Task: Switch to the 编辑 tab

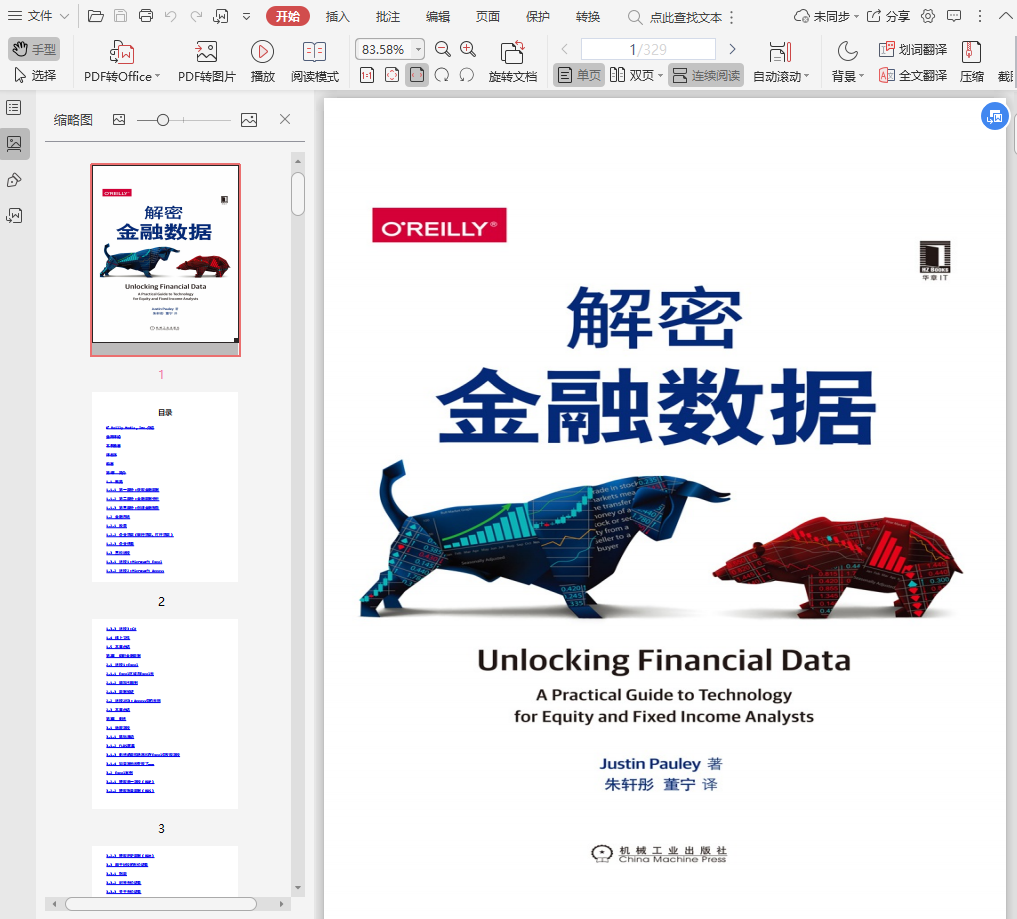Action: pos(438,16)
